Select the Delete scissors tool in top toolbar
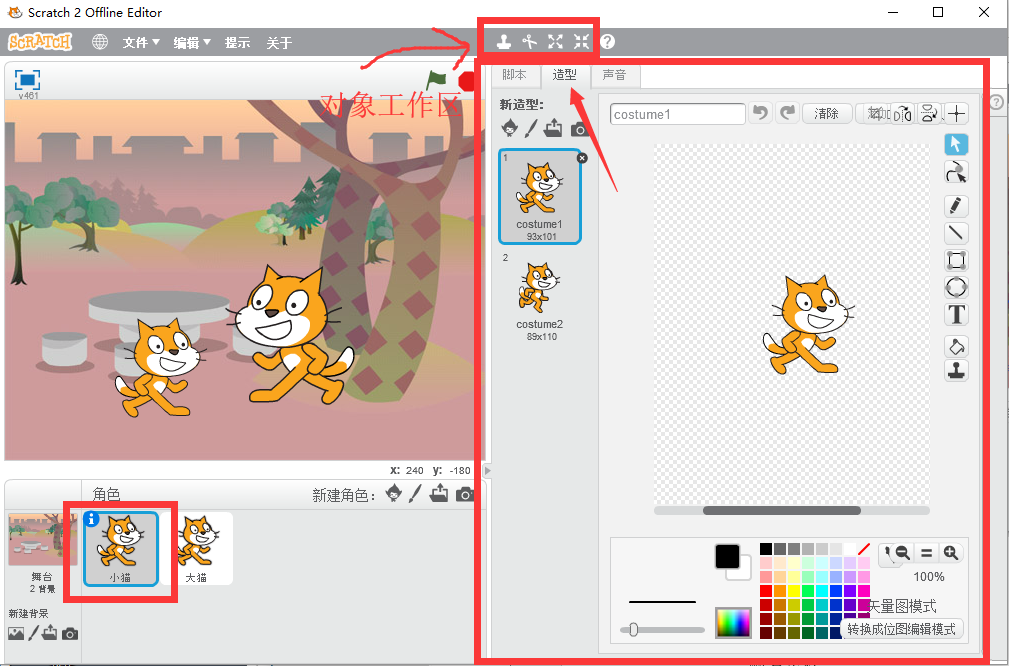The image size is (1009, 666). (x=529, y=42)
